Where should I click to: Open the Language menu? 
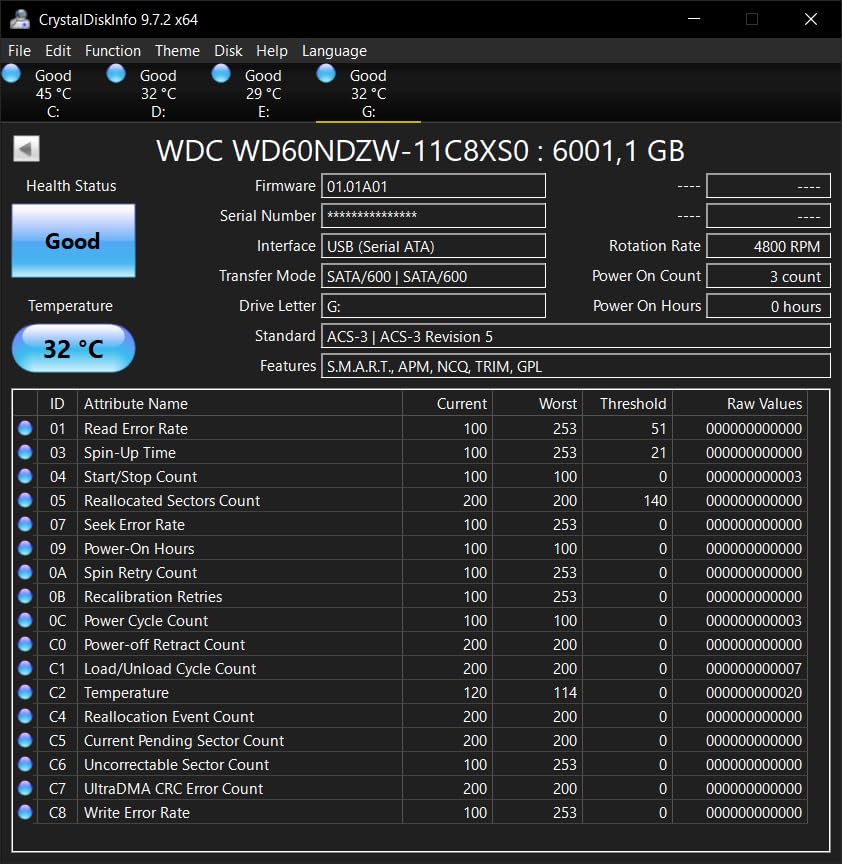[x=334, y=51]
